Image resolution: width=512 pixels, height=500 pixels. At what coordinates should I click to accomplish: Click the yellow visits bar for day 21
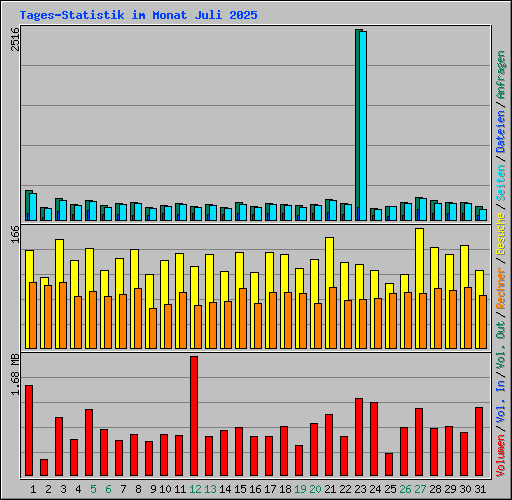tap(328, 262)
